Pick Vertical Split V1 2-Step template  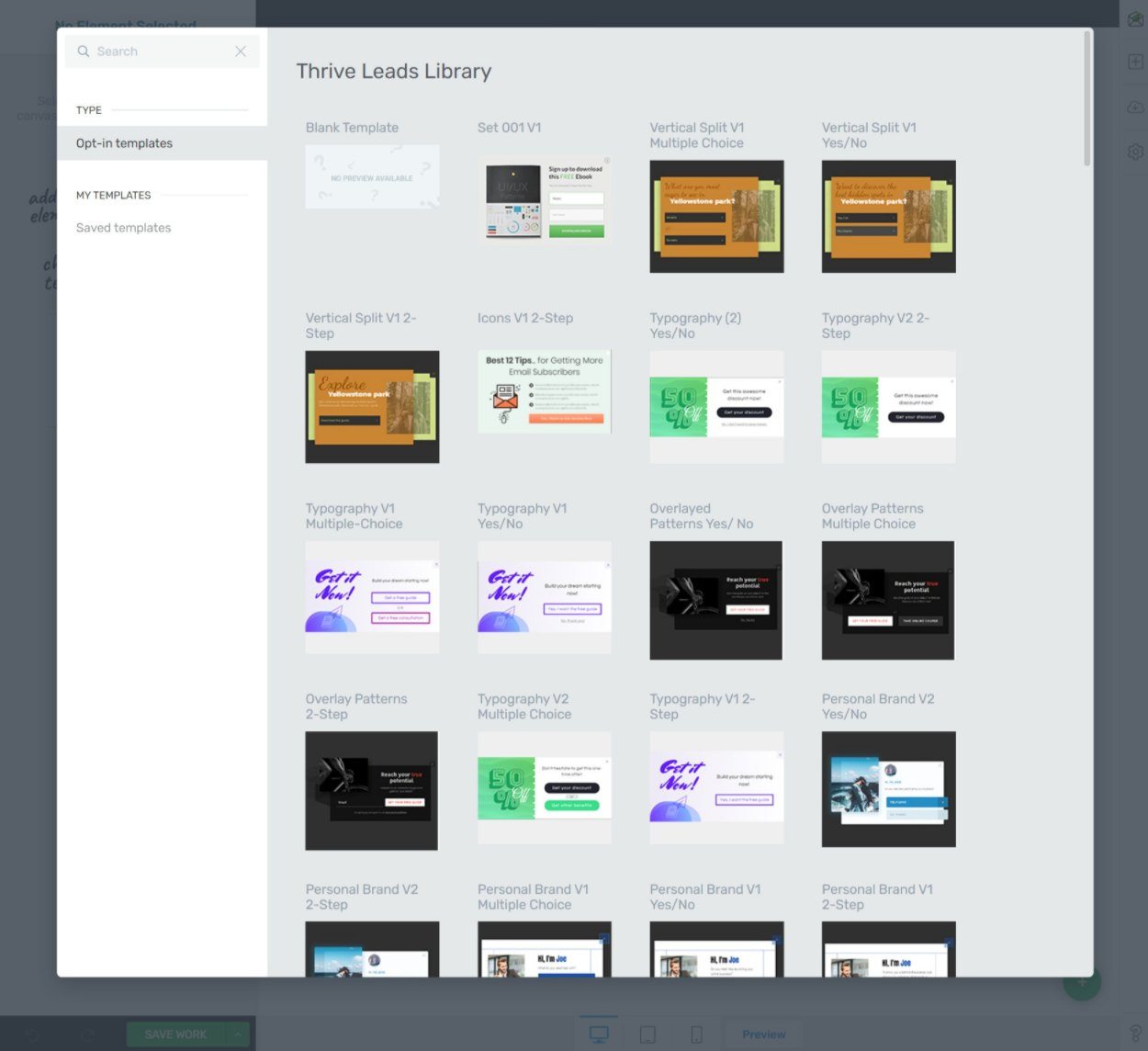click(372, 407)
